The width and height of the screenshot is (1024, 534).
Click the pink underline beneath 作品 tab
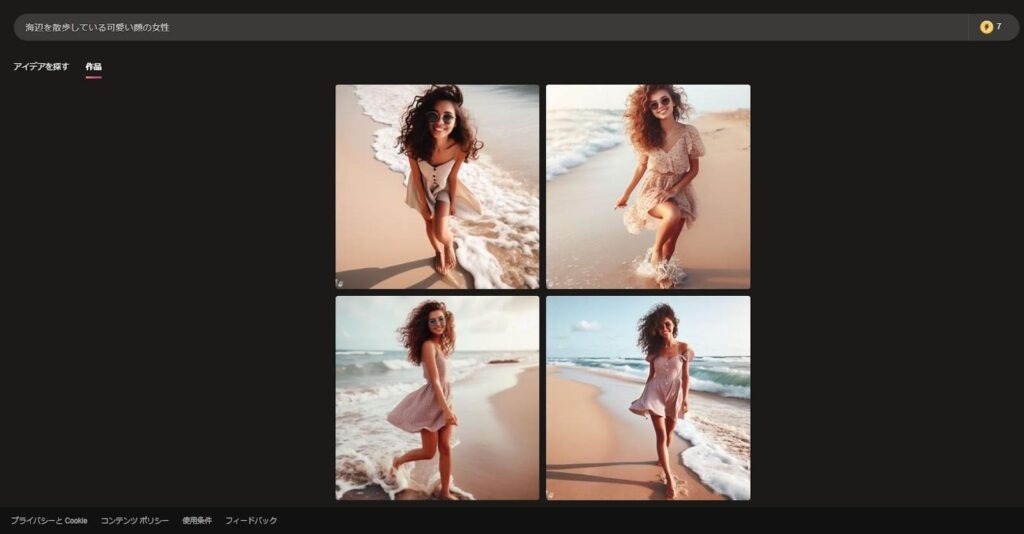93,77
